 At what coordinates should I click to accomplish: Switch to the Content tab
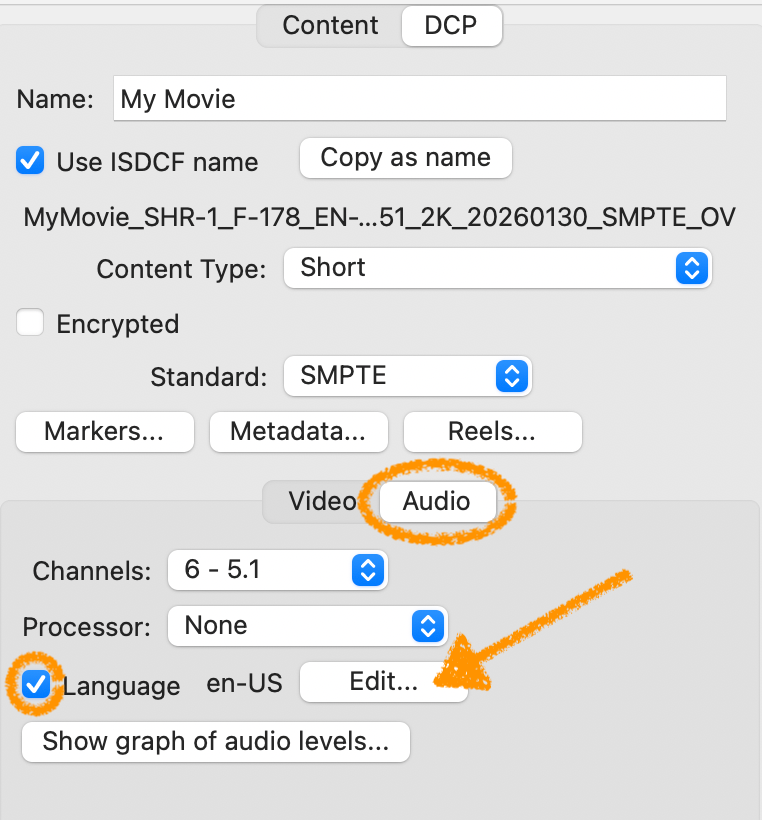tap(330, 26)
